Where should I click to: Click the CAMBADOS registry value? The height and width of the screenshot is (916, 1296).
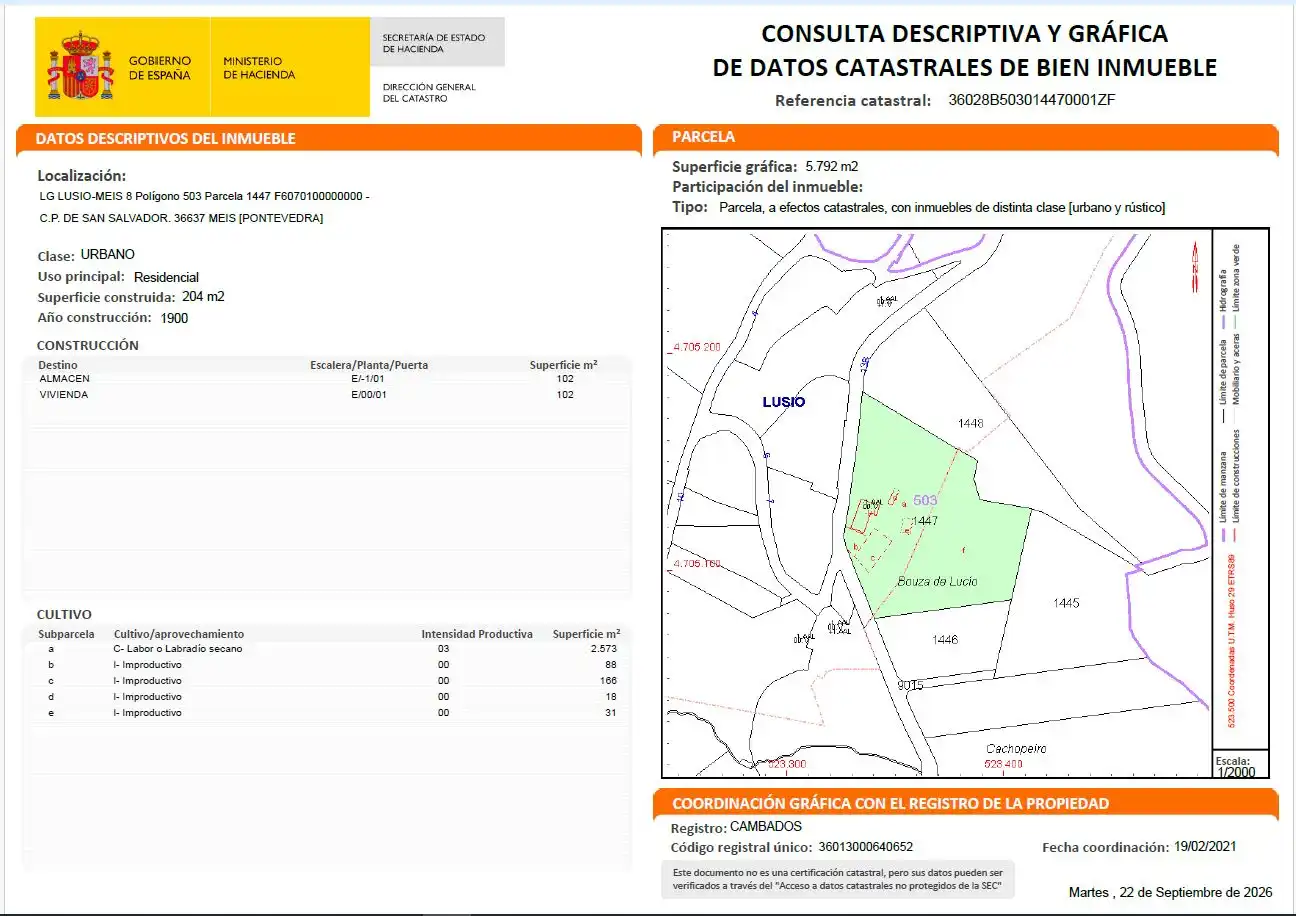point(766,826)
